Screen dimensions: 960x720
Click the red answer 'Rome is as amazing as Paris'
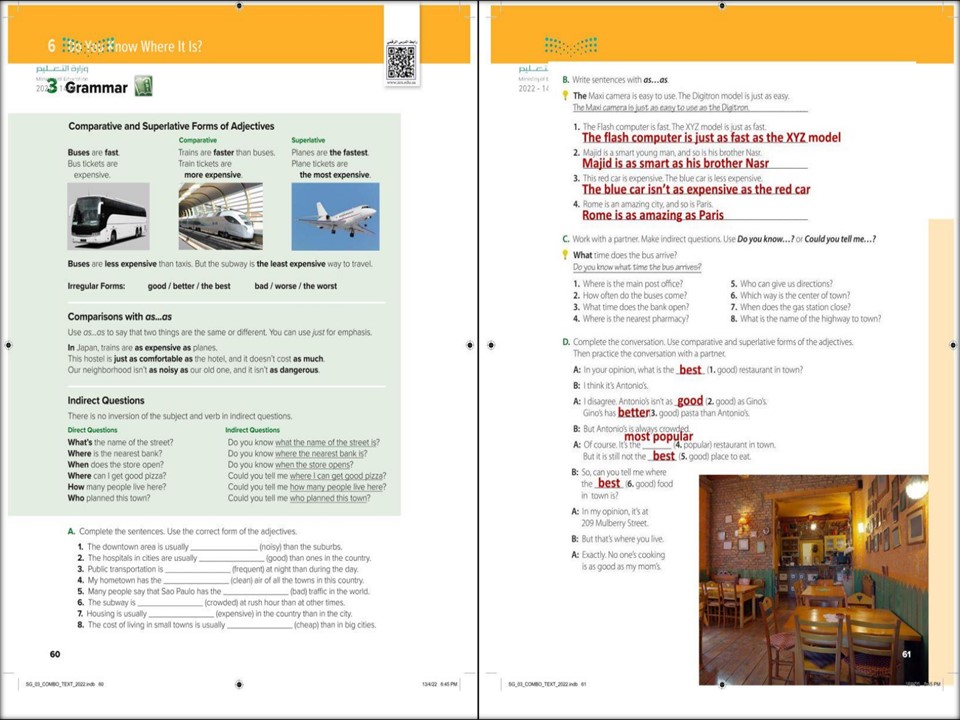(652, 215)
